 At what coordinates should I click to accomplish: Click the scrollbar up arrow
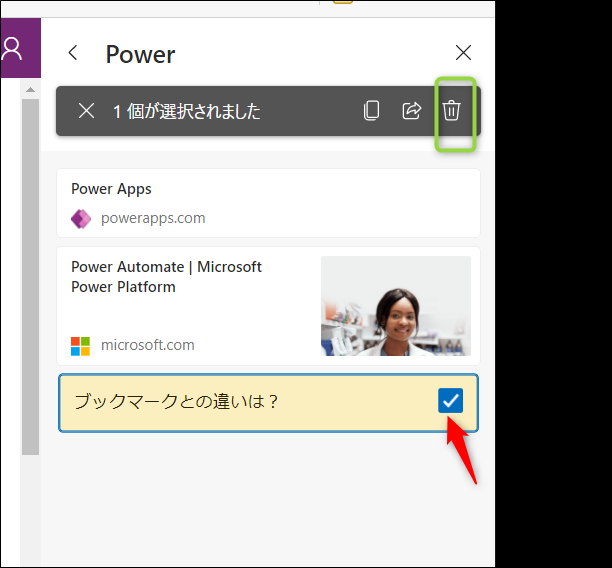[30, 90]
